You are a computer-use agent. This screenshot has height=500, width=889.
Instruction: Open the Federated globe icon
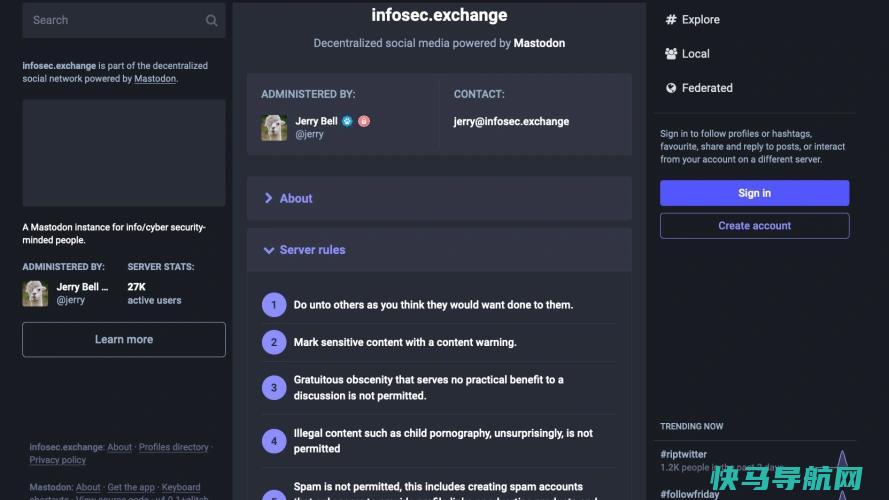pyautogui.click(x=671, y=88)
